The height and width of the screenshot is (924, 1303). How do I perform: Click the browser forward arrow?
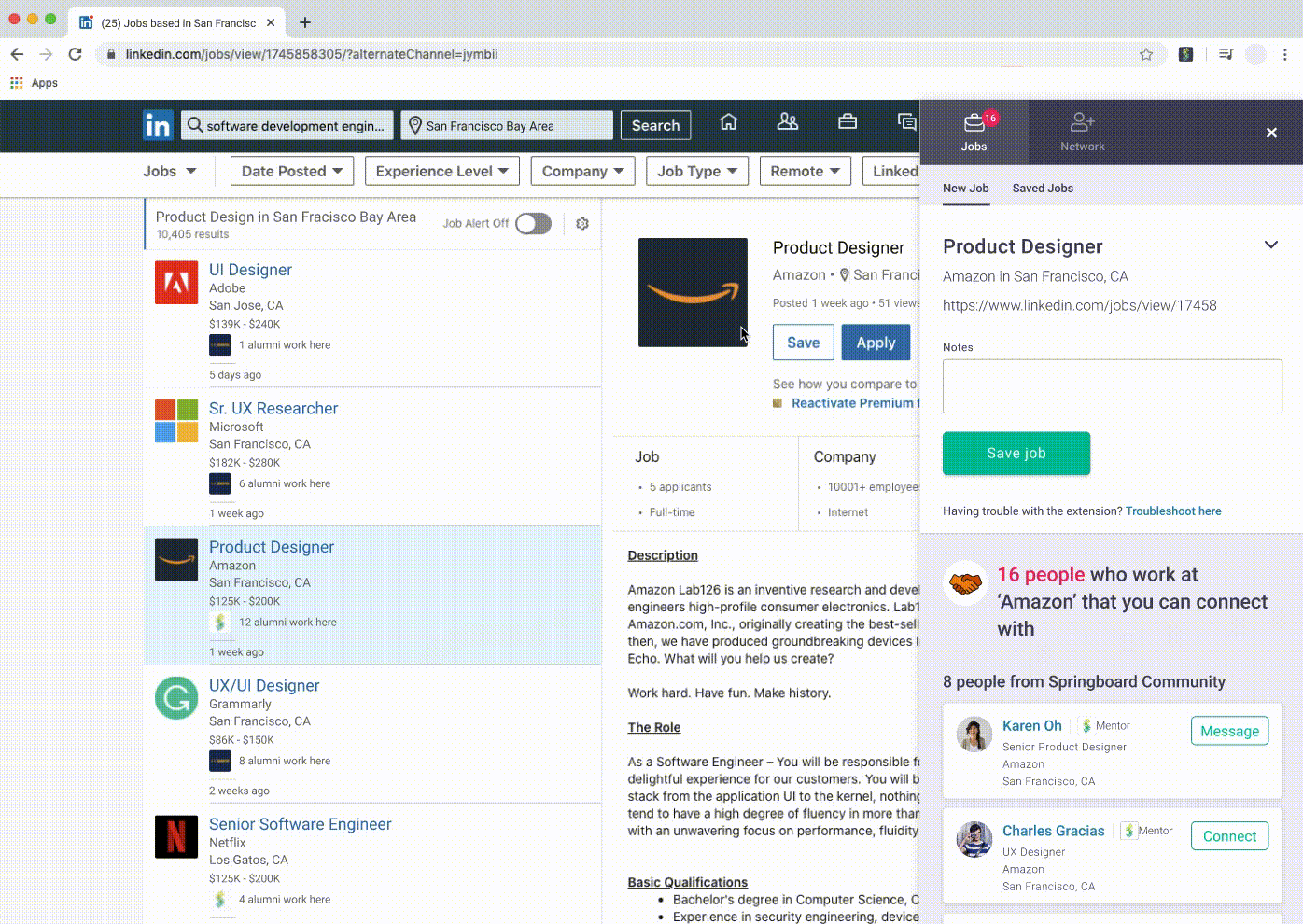(x=46, y=54)
